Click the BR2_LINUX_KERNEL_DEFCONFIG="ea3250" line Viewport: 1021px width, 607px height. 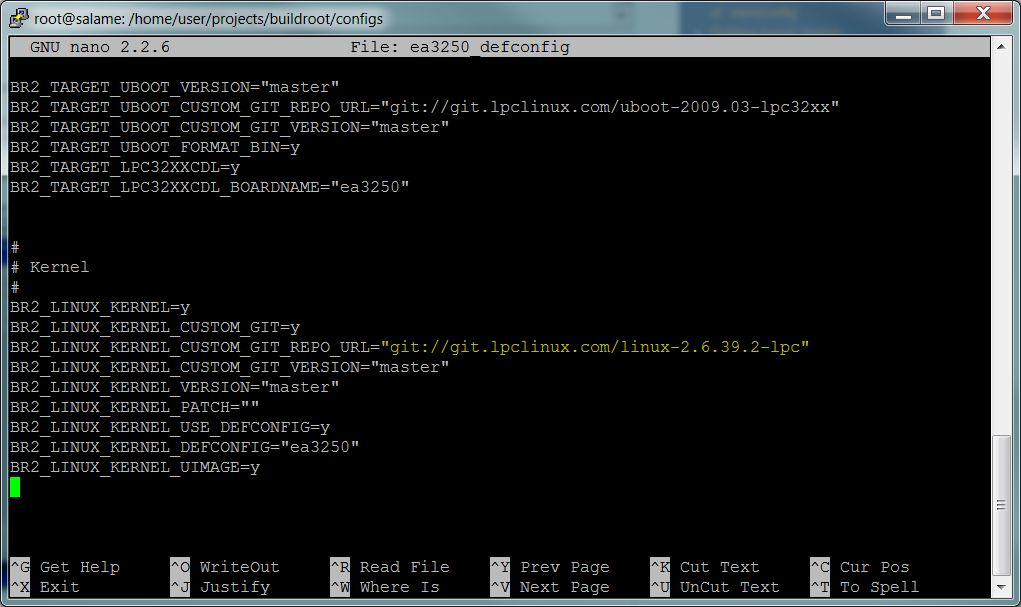185,447
